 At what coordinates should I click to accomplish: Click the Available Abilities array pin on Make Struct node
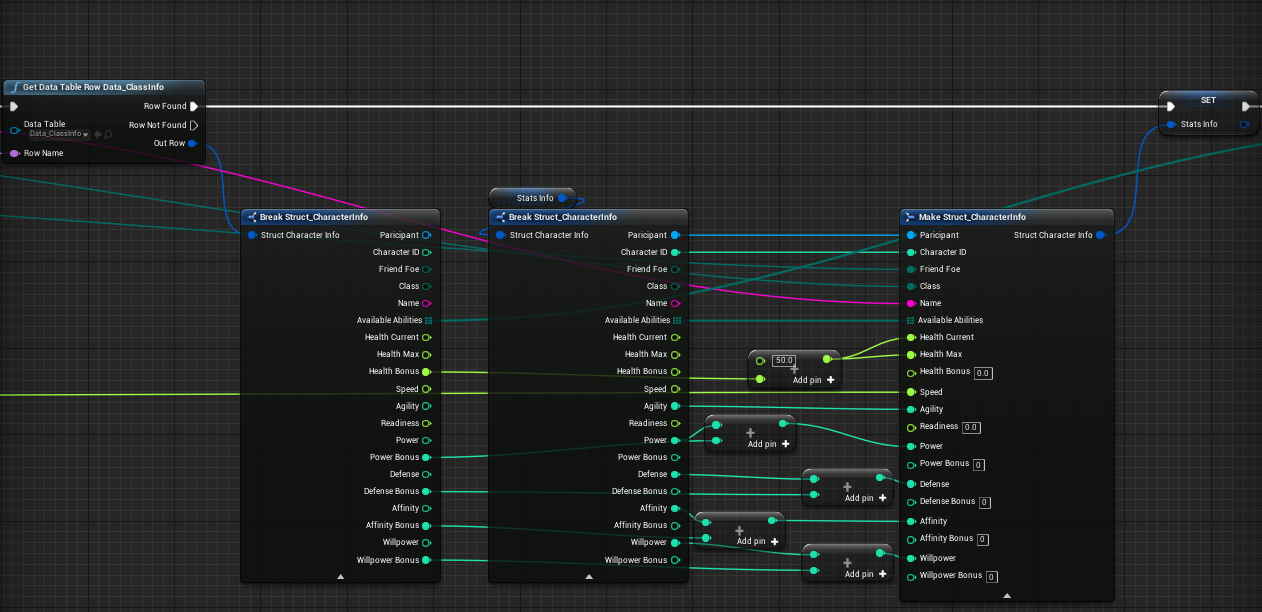912,320
